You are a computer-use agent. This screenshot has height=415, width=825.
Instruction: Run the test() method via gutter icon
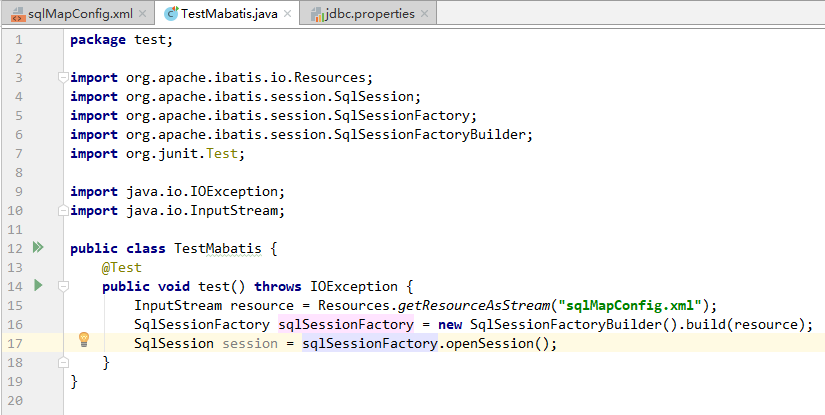click(38, 286)
